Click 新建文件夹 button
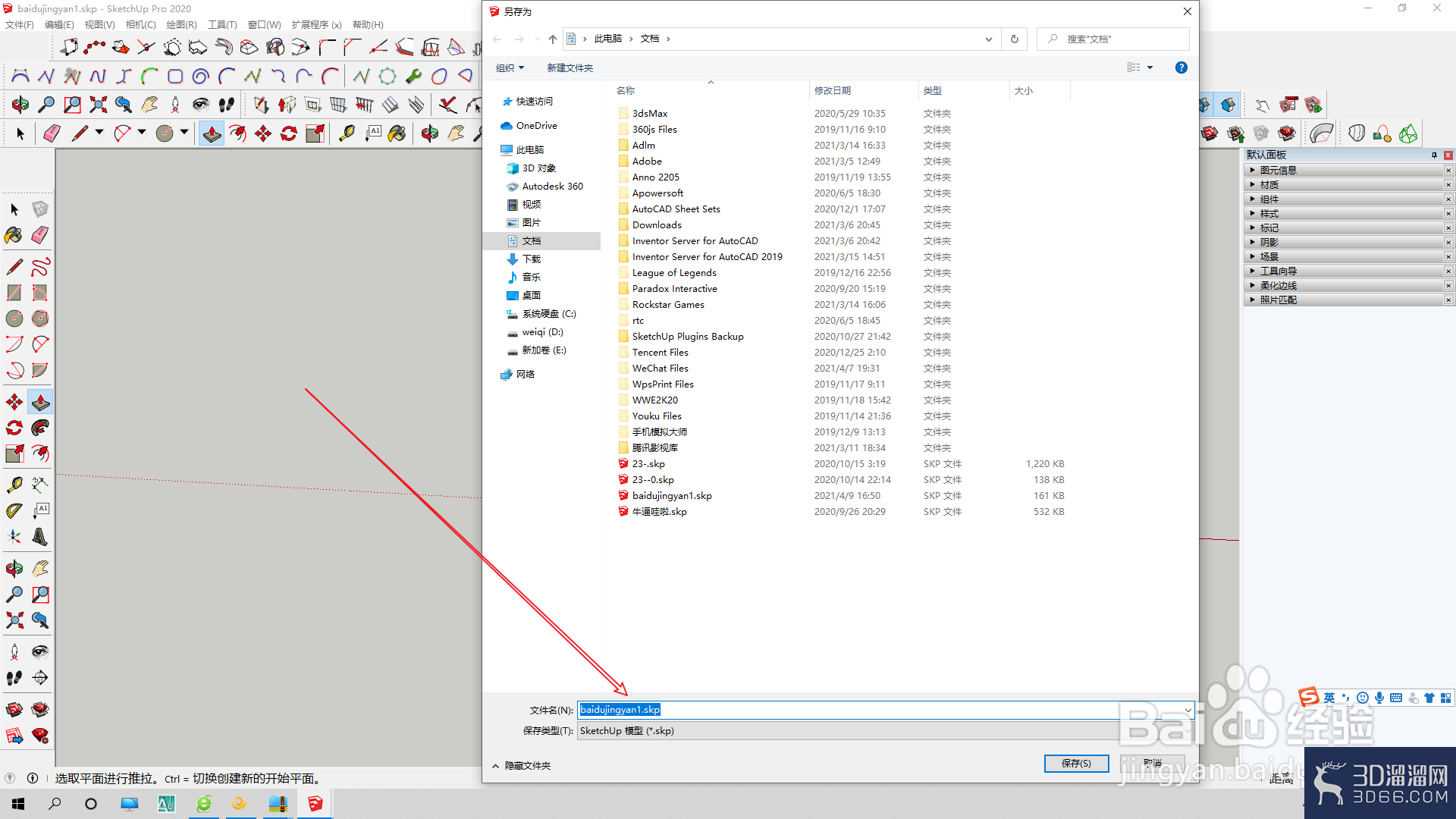1456x819 pixels. [x=570, y=67]
